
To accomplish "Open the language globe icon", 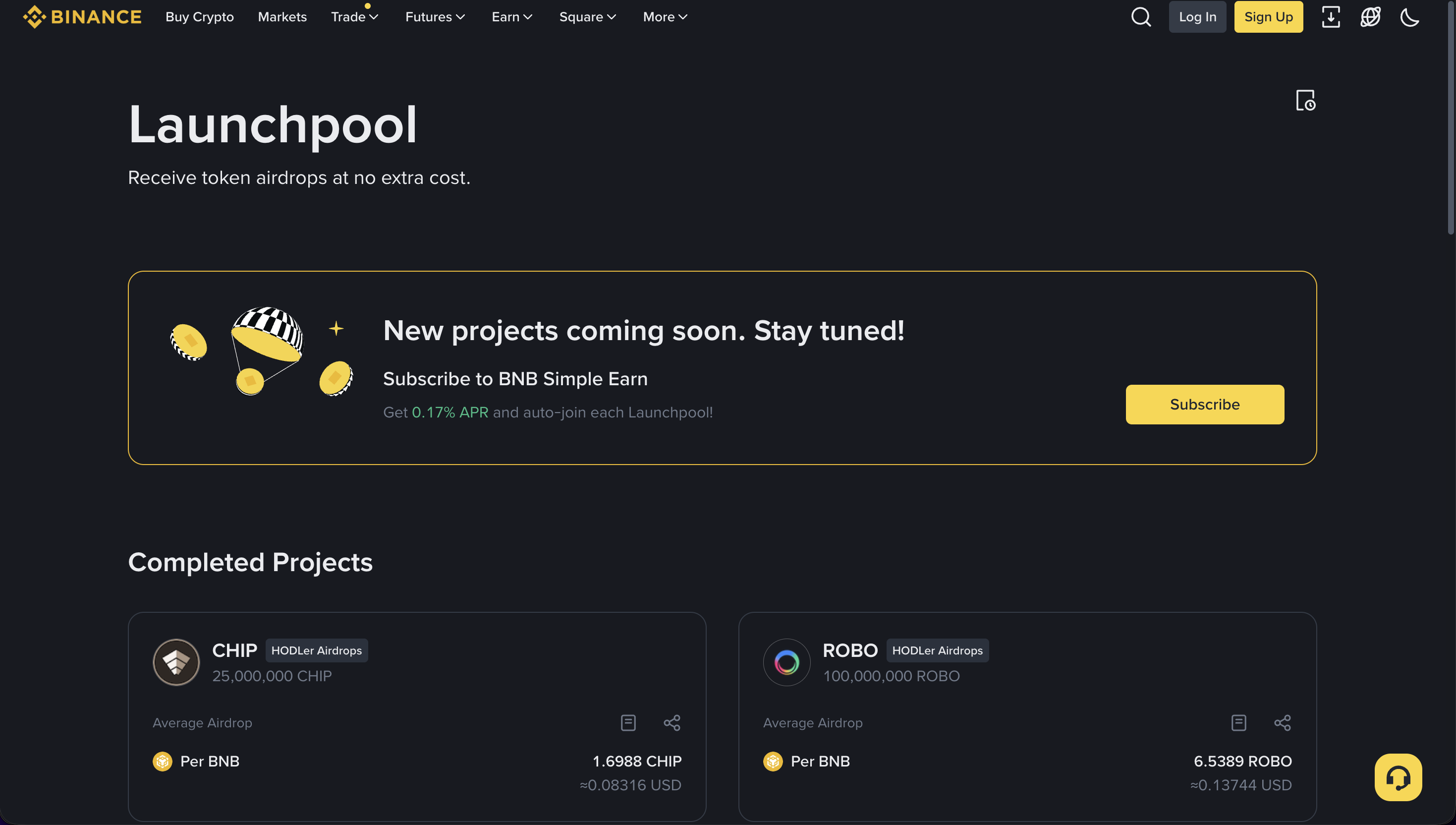I will click(x=1370, y=17).
